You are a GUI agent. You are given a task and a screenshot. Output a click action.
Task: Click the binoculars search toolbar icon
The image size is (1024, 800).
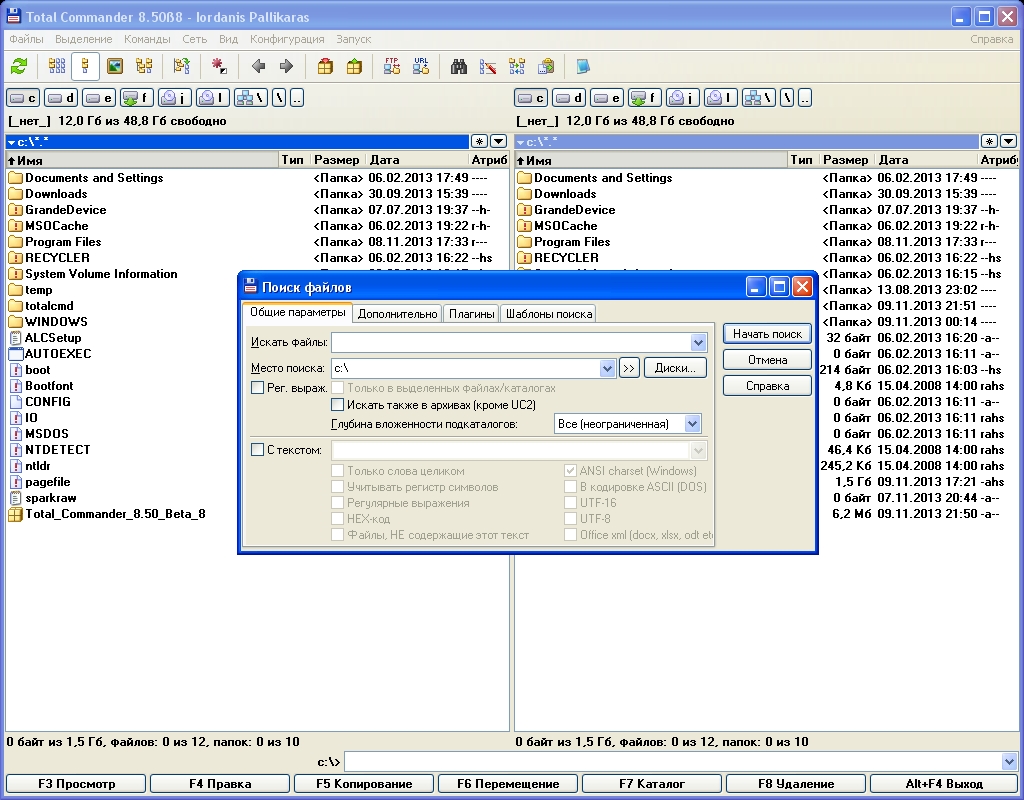[459, 67]
